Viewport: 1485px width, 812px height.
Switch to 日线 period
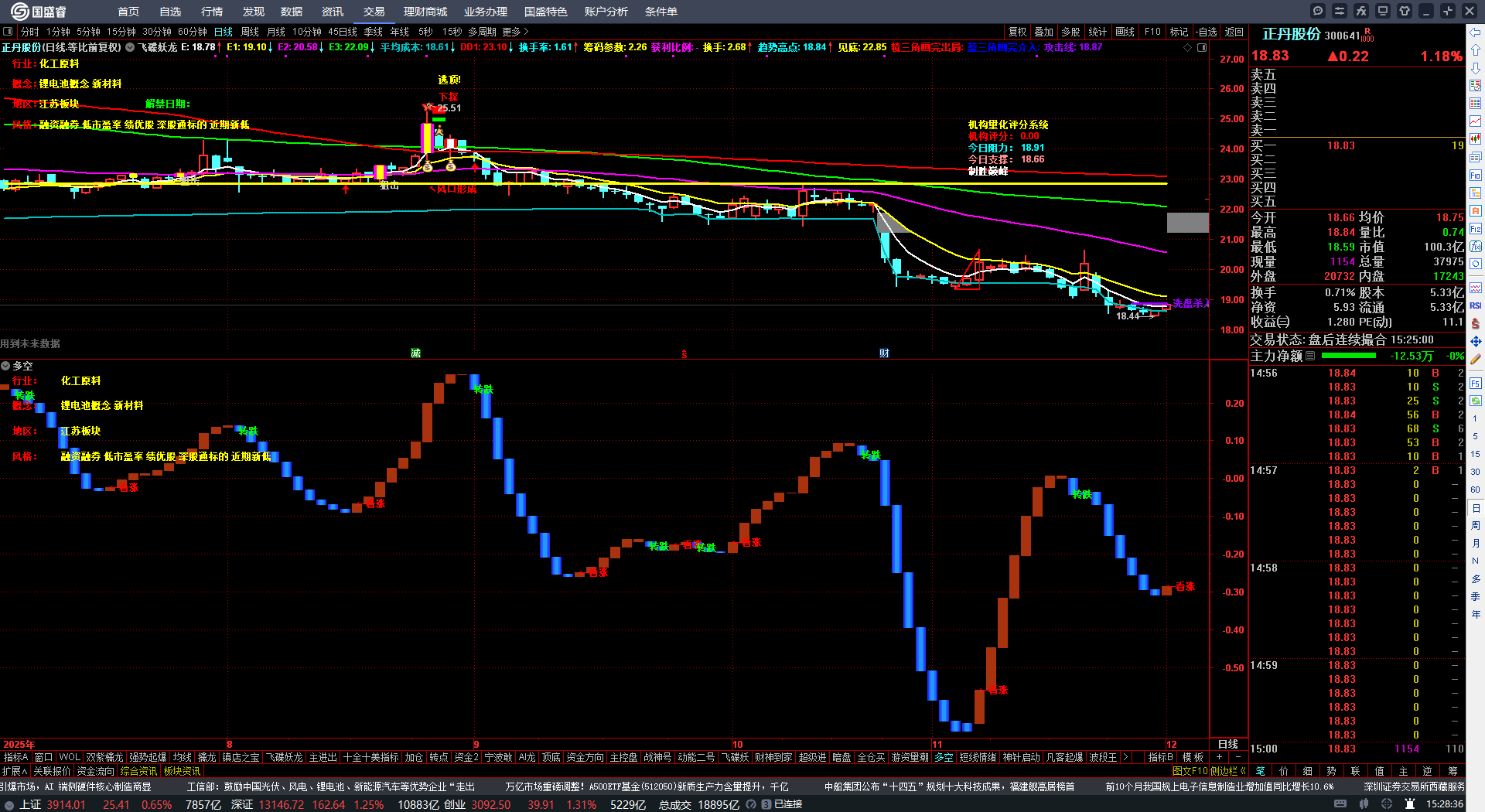(x=224, y=32)
